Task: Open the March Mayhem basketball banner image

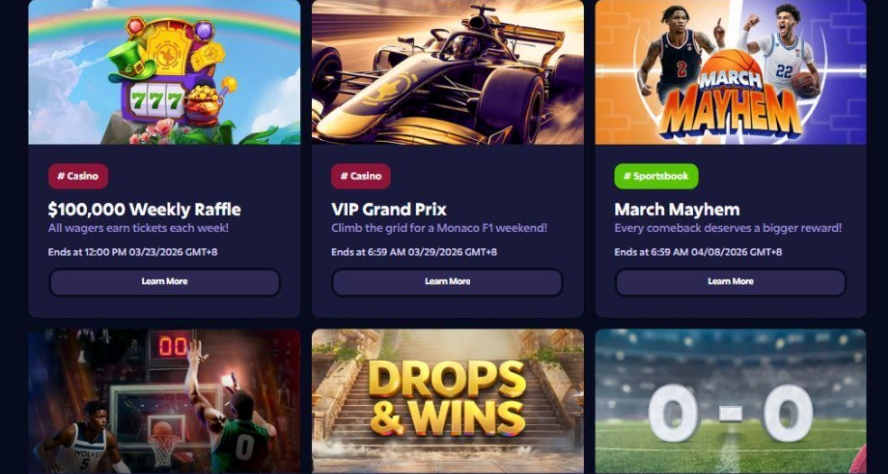Action: tap(731, 72)
